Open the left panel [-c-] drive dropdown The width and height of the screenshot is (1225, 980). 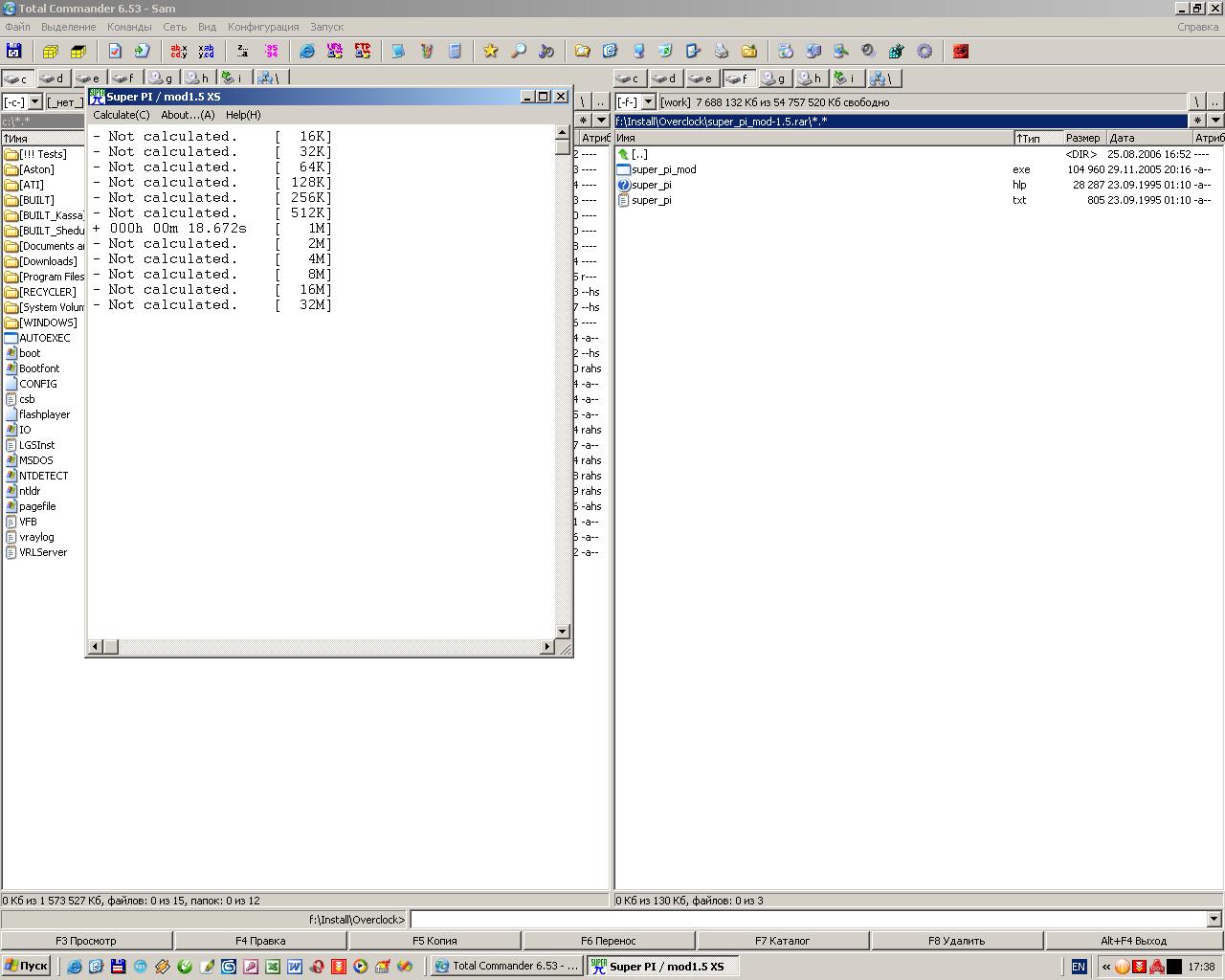coord(35,102)
